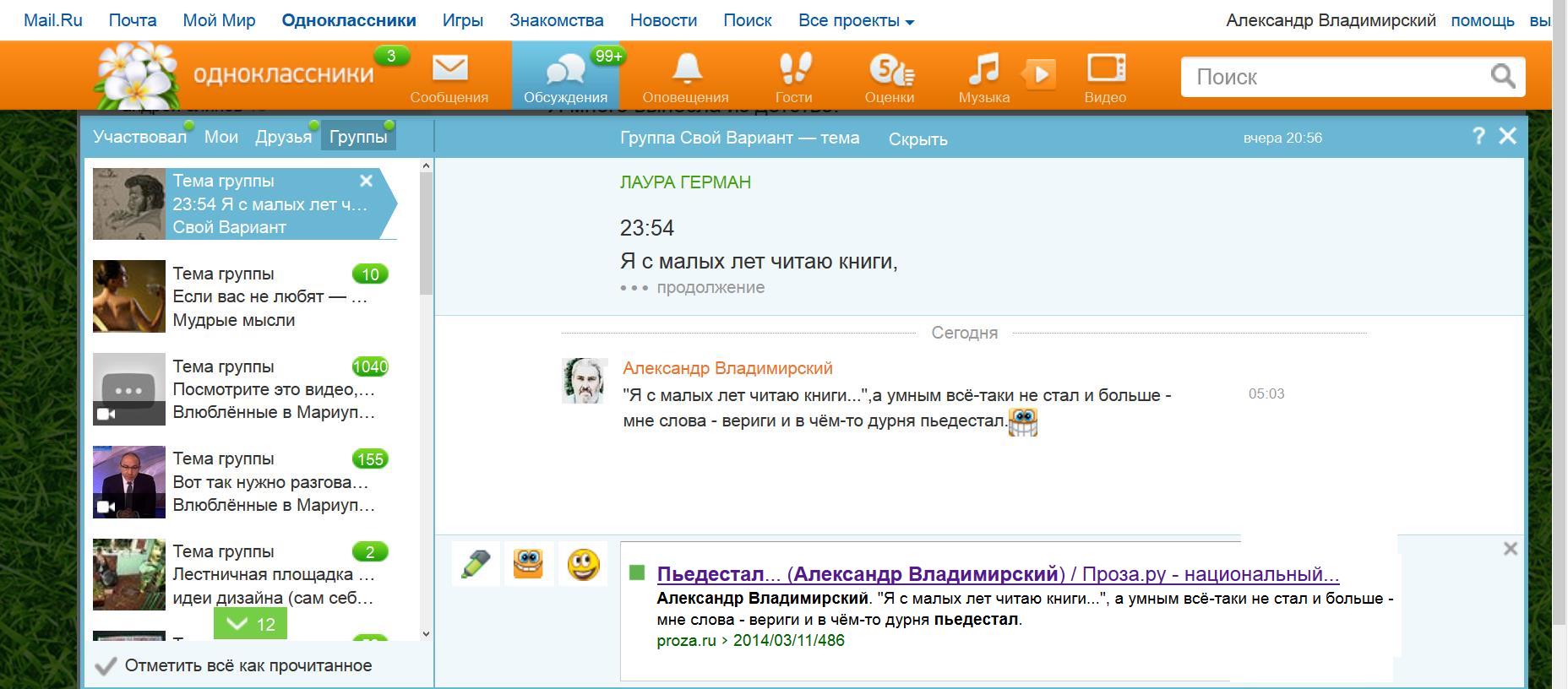Open the Мудрые мысли topic thumbnail

click(x=129, y=296)
